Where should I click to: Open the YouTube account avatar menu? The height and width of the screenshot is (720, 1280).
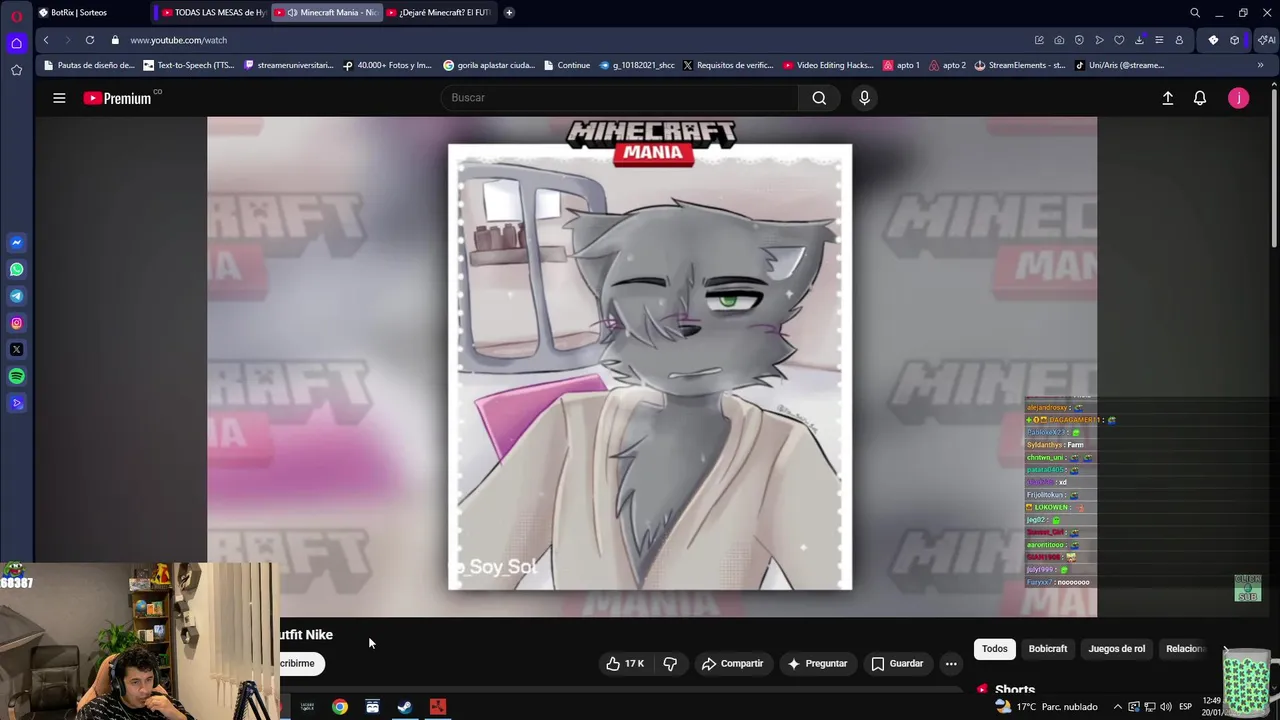coord(1239,98)
